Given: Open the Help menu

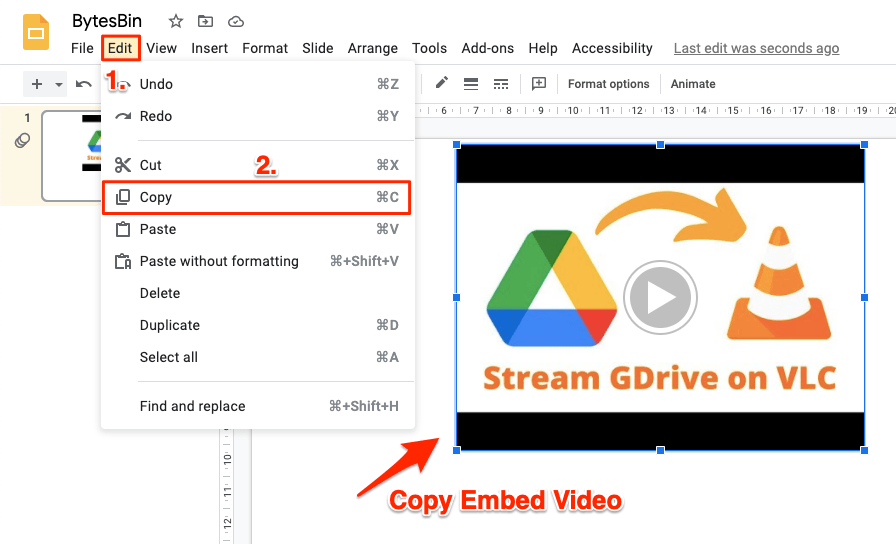Looking at the screenshot, I should coord(543,49).
